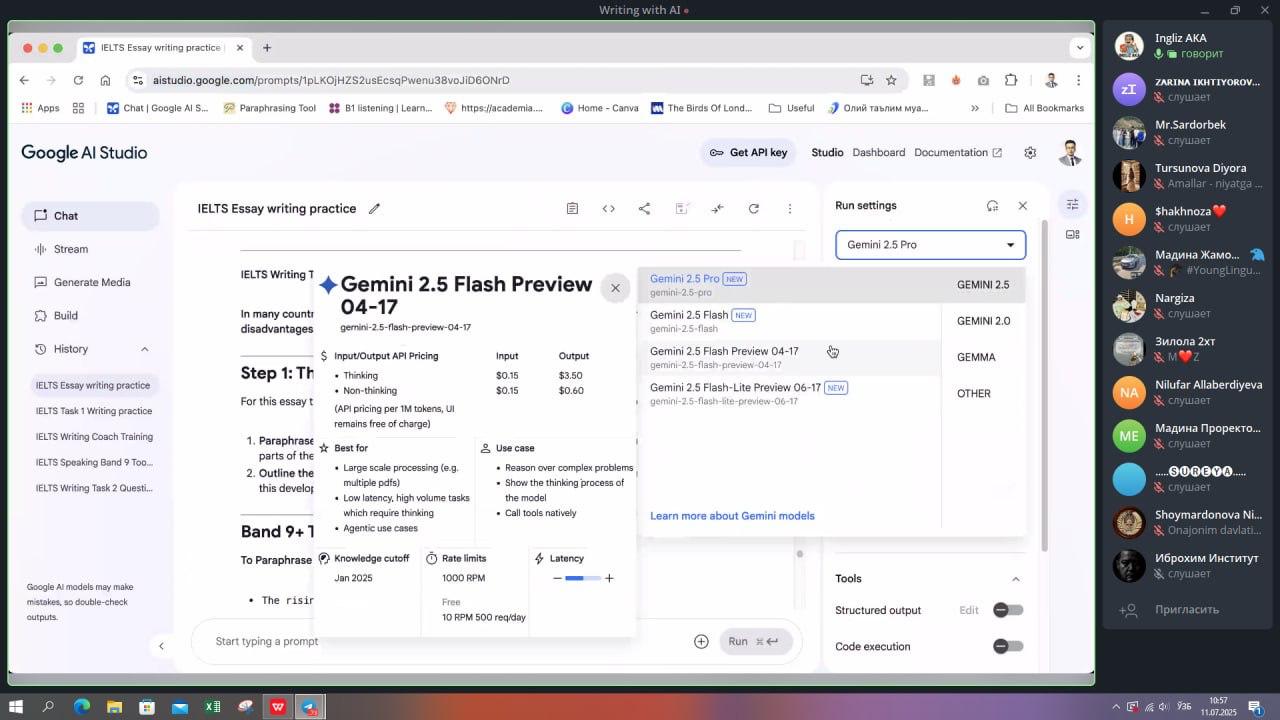Click the plus icon beside the prompt box
Viewport: 1280px width, 720px height.
point(701,642)
